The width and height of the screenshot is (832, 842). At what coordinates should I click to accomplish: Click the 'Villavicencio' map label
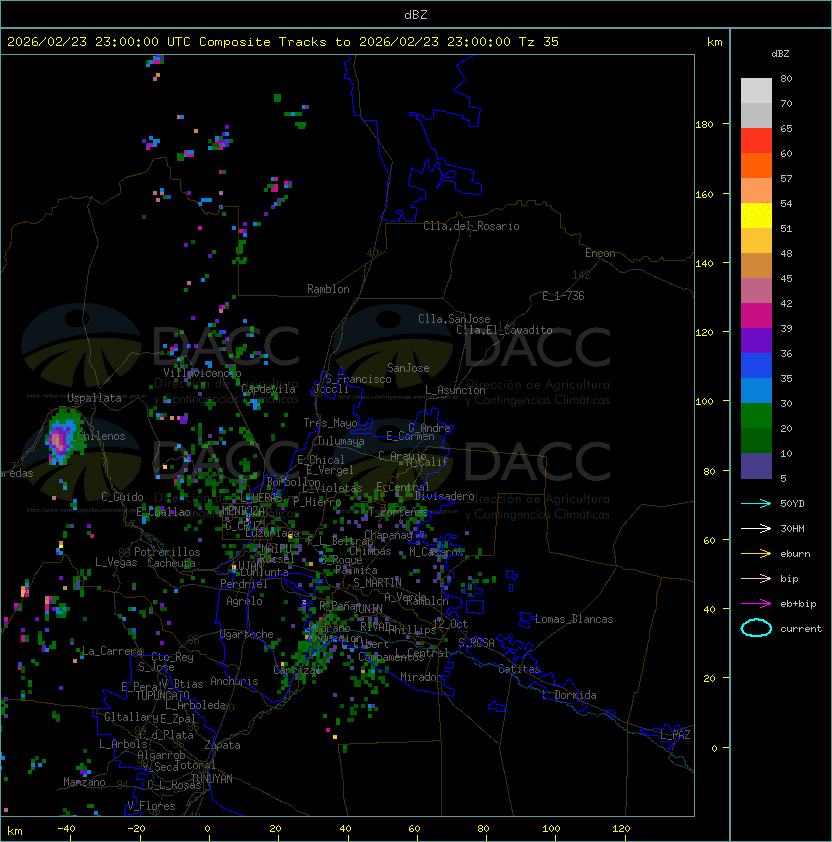202,373
